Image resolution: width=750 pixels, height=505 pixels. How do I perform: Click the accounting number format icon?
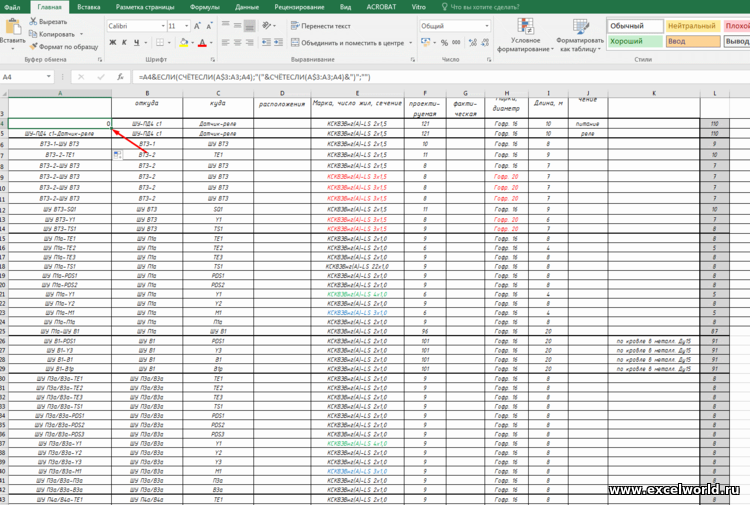coord(425,43)
